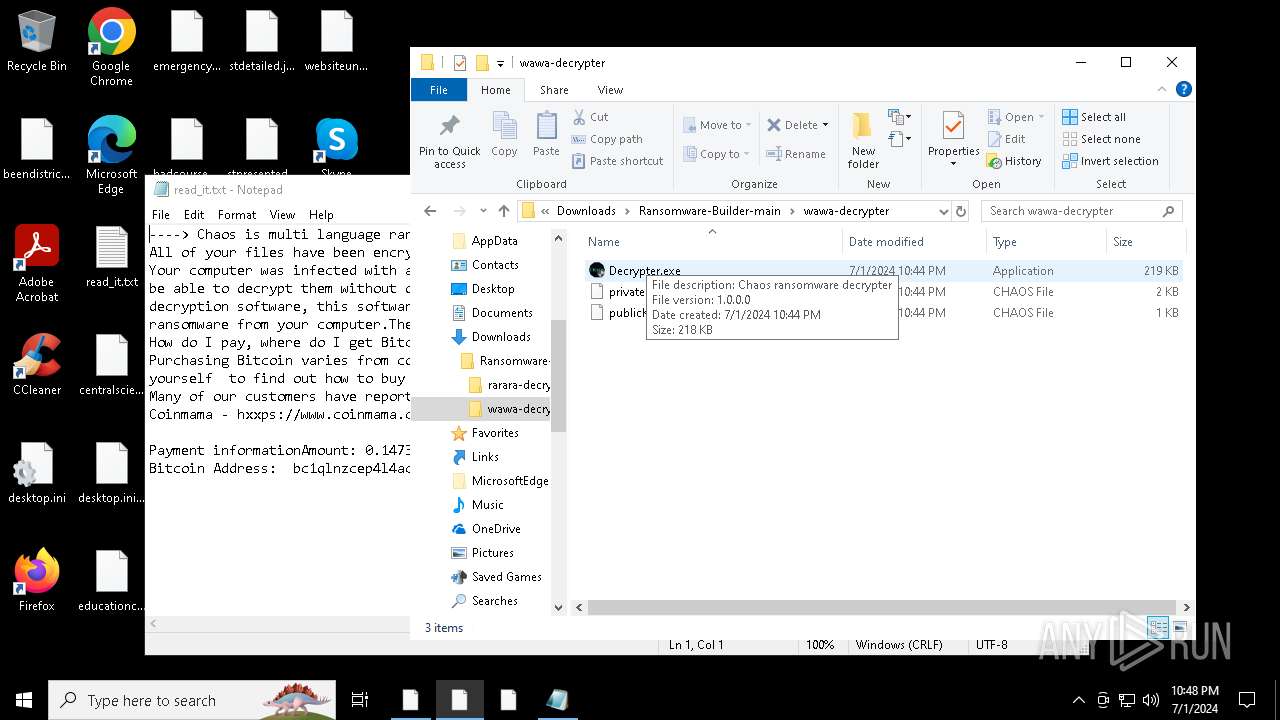
Task: Click the Help question mark icon
Action: tap(1184, 89)
